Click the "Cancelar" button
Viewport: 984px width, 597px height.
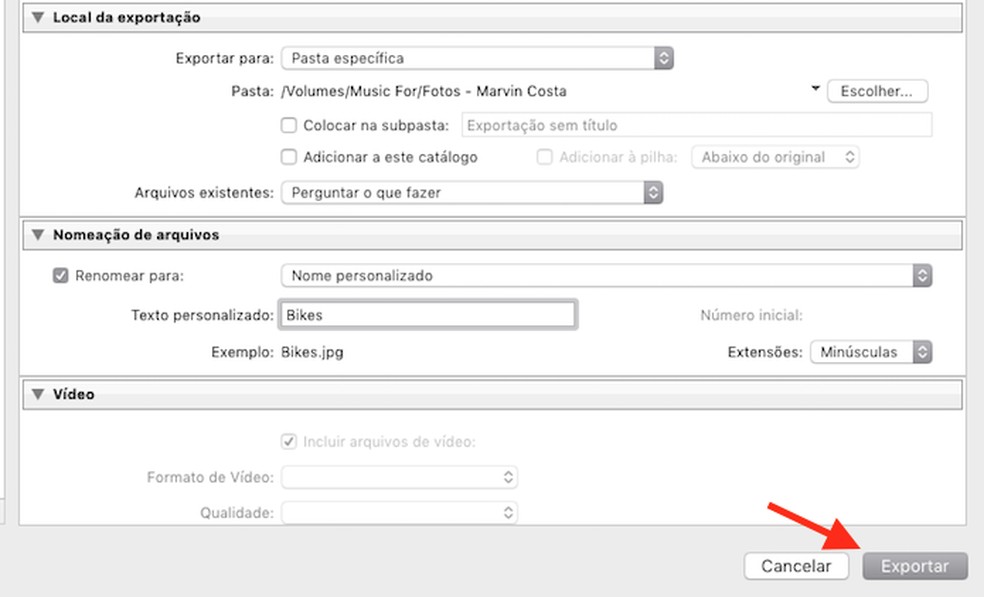coord(796,565)
